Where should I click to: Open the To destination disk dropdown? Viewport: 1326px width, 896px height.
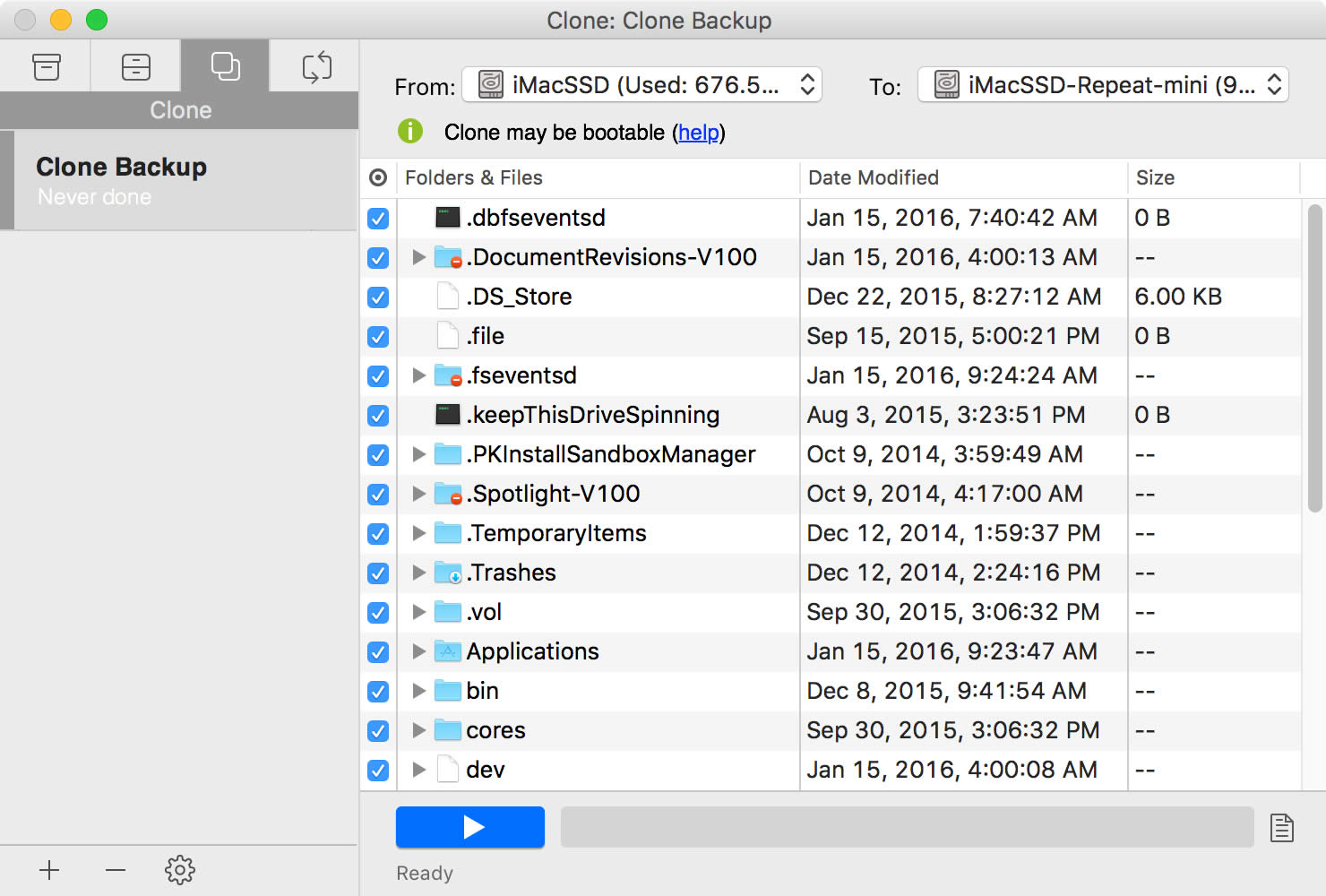point(1102,85)
